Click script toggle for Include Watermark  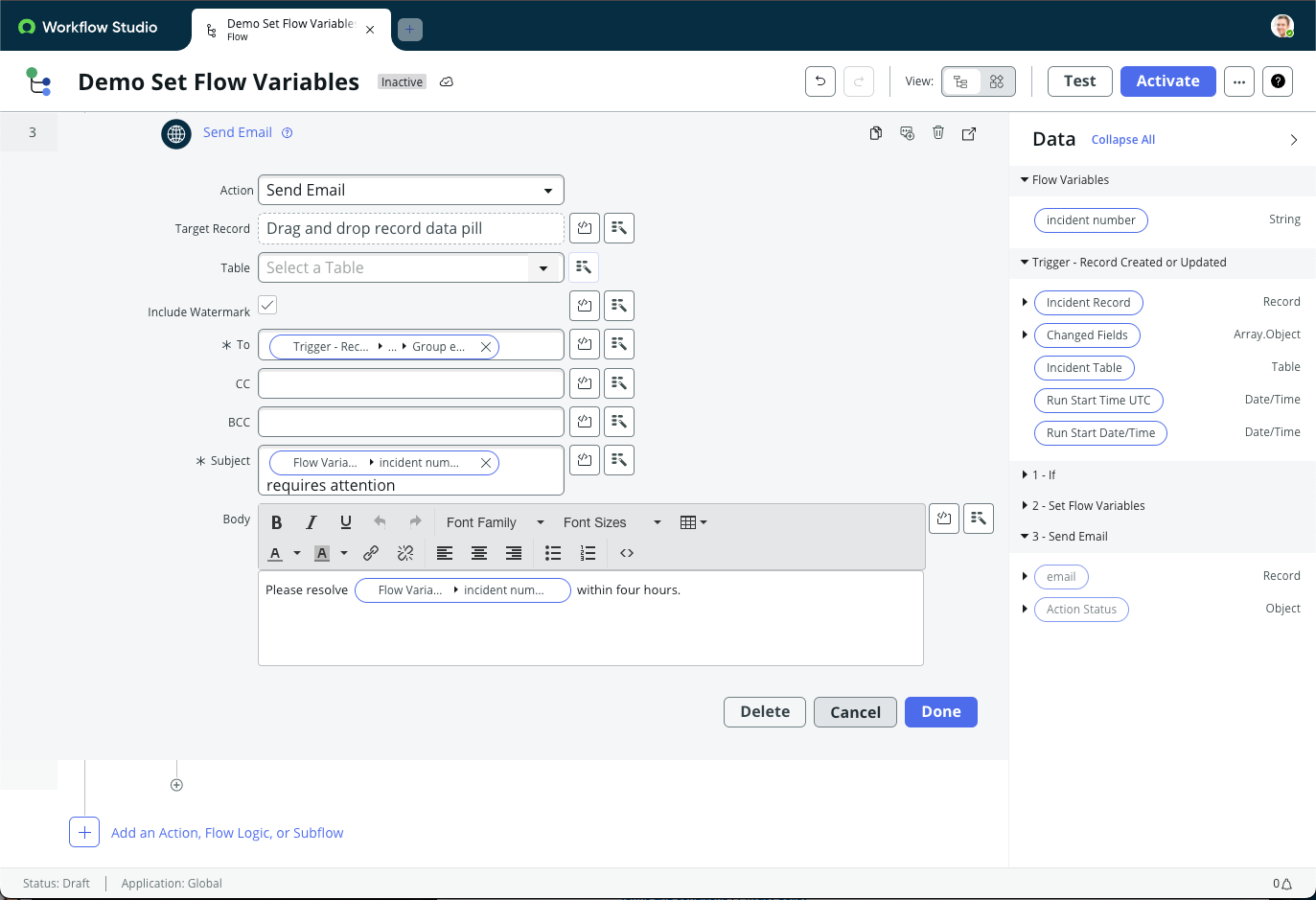(585, 306)
